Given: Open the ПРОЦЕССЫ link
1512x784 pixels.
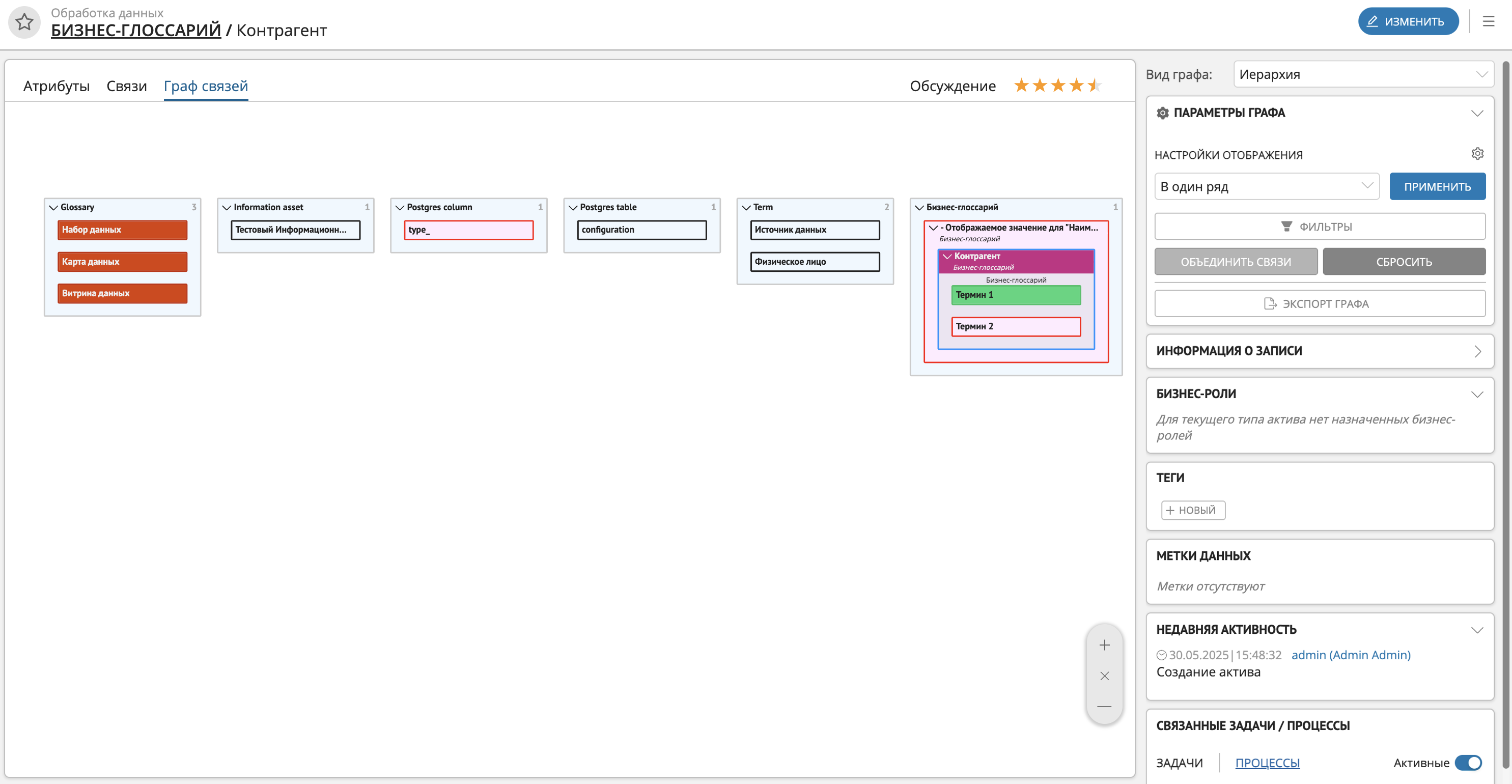Looking at the screenshot, I should (1267, 762).
